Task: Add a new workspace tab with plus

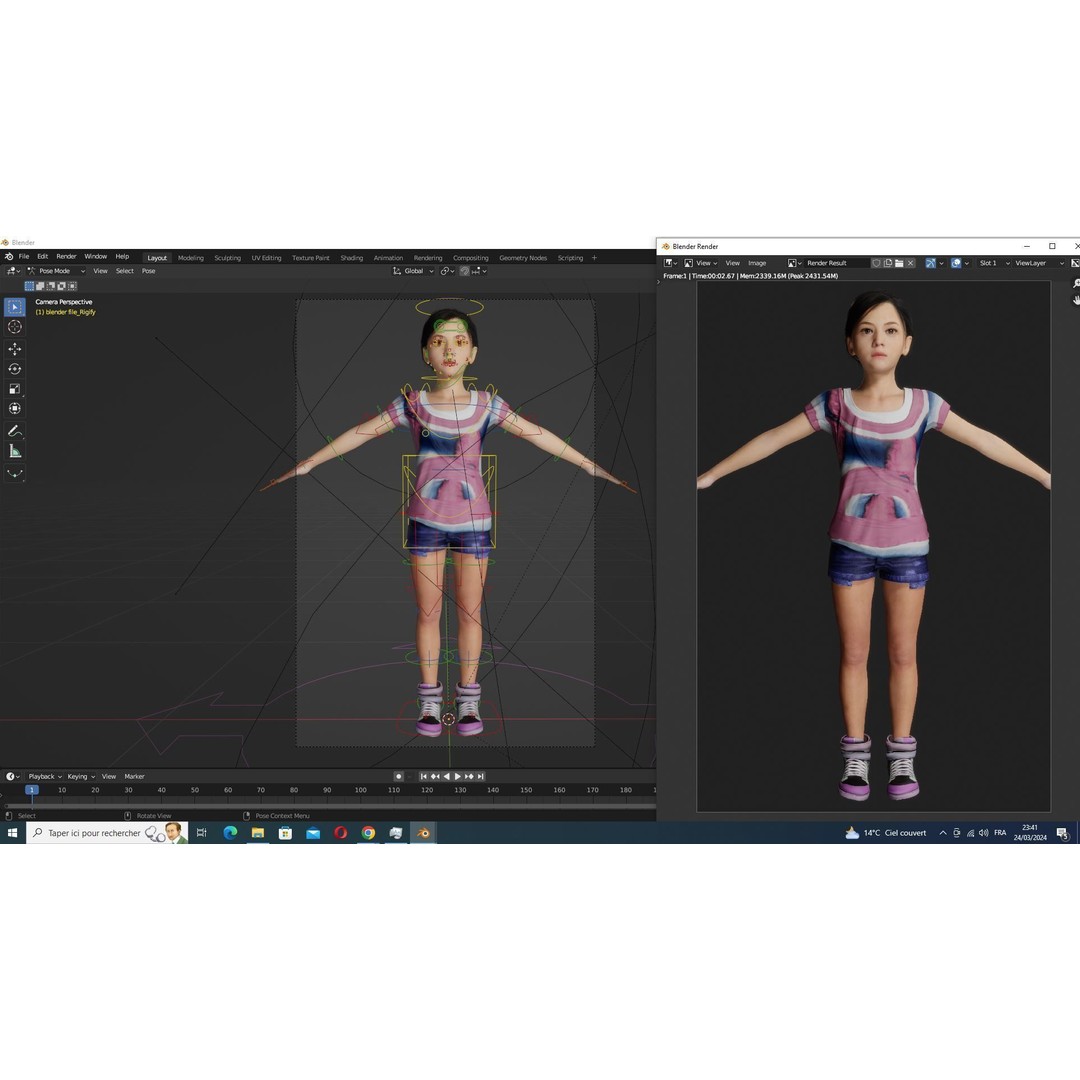Action: tap(594, 258)
